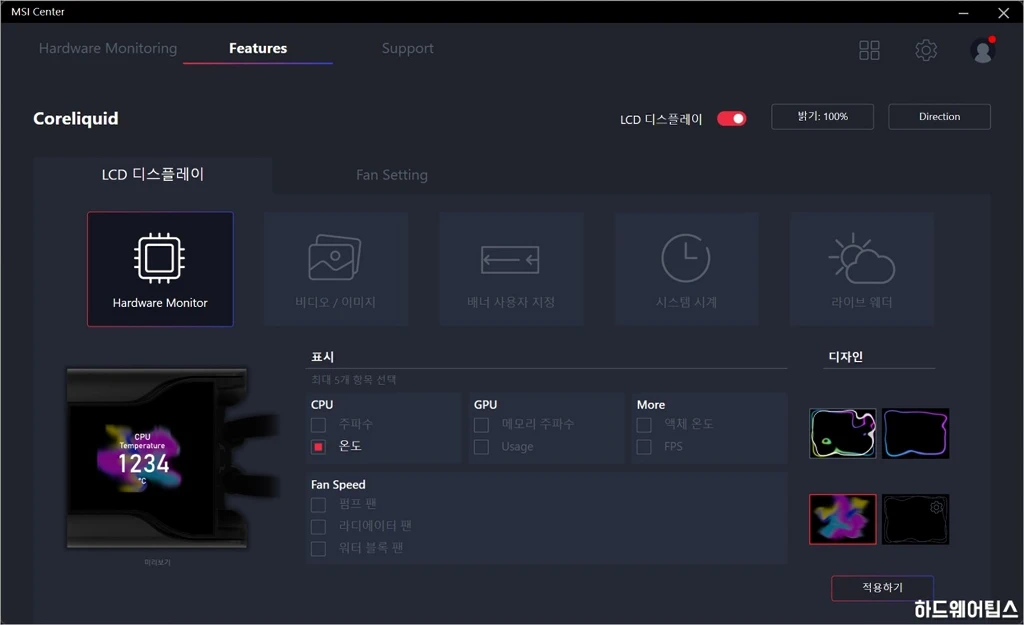Screen dimensions: 1024x625
Task: Select the Hardware Monitor chip tile
Action: click(x=160, y=269)
